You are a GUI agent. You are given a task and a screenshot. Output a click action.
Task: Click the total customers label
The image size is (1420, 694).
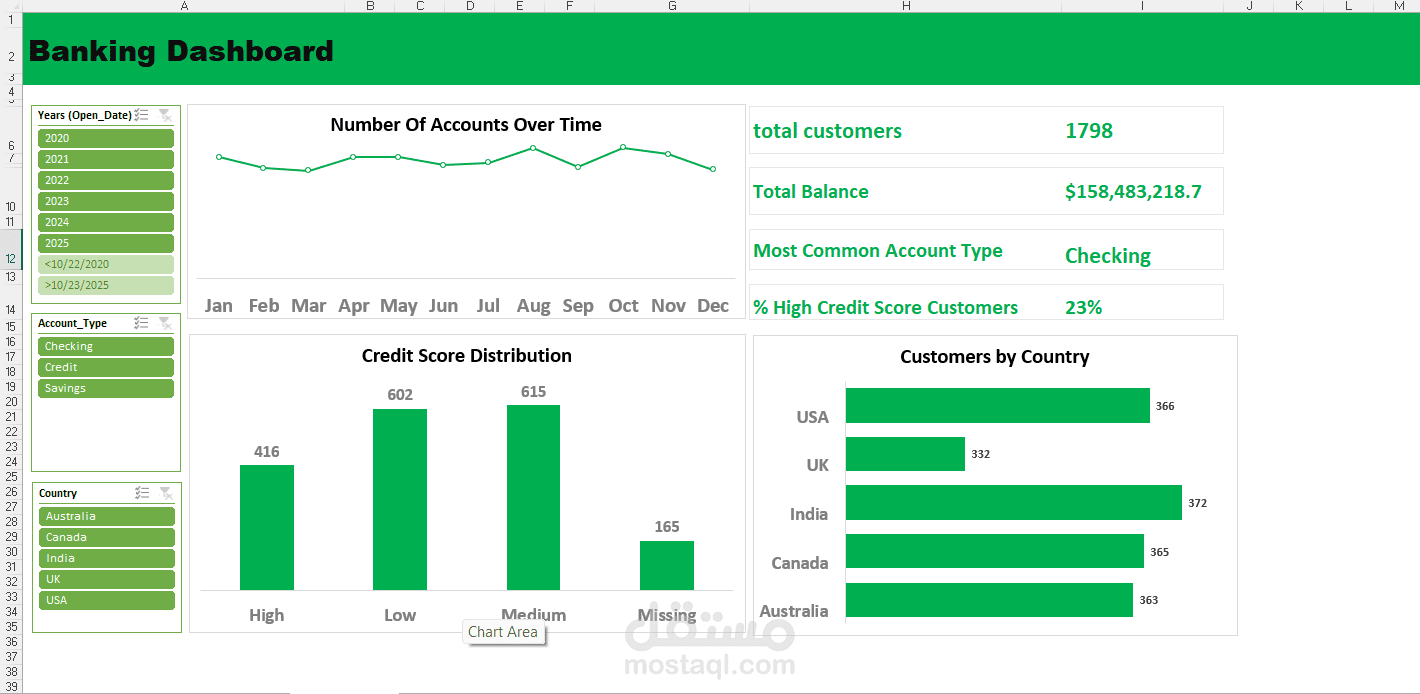(x=827, y=131)
